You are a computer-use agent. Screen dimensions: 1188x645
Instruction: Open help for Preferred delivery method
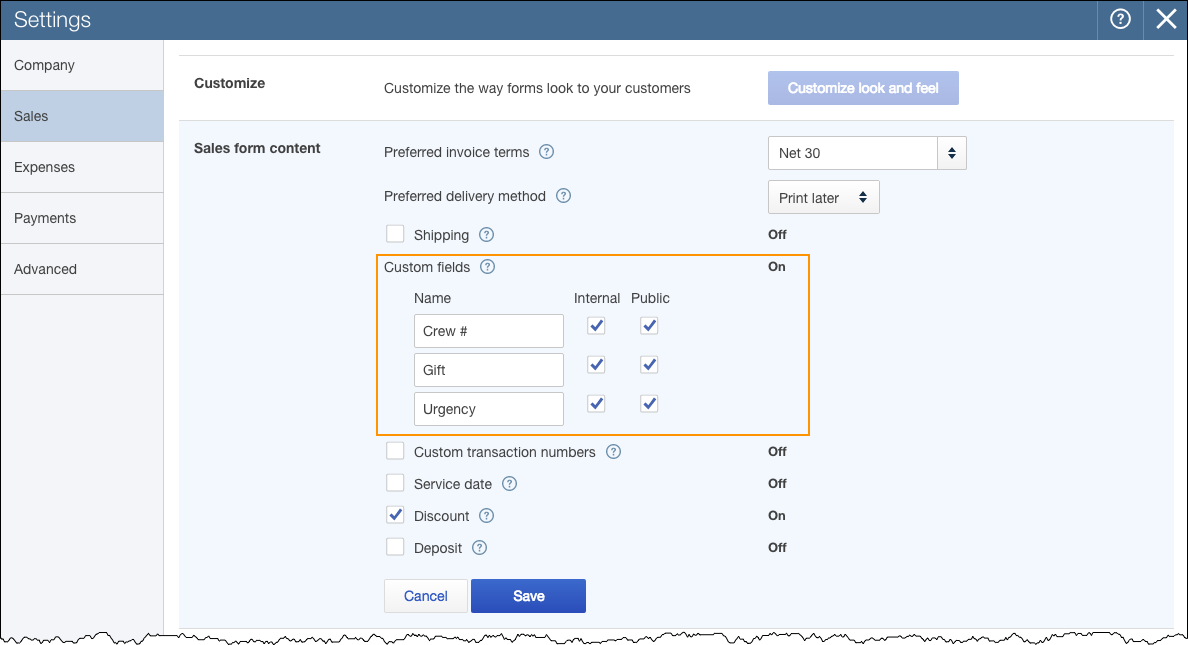coord(563,196)
